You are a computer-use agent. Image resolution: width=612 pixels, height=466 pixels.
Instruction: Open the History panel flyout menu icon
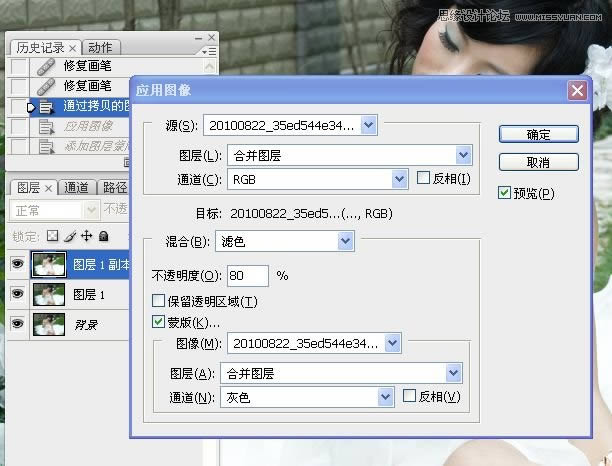(x=208, y=49)
